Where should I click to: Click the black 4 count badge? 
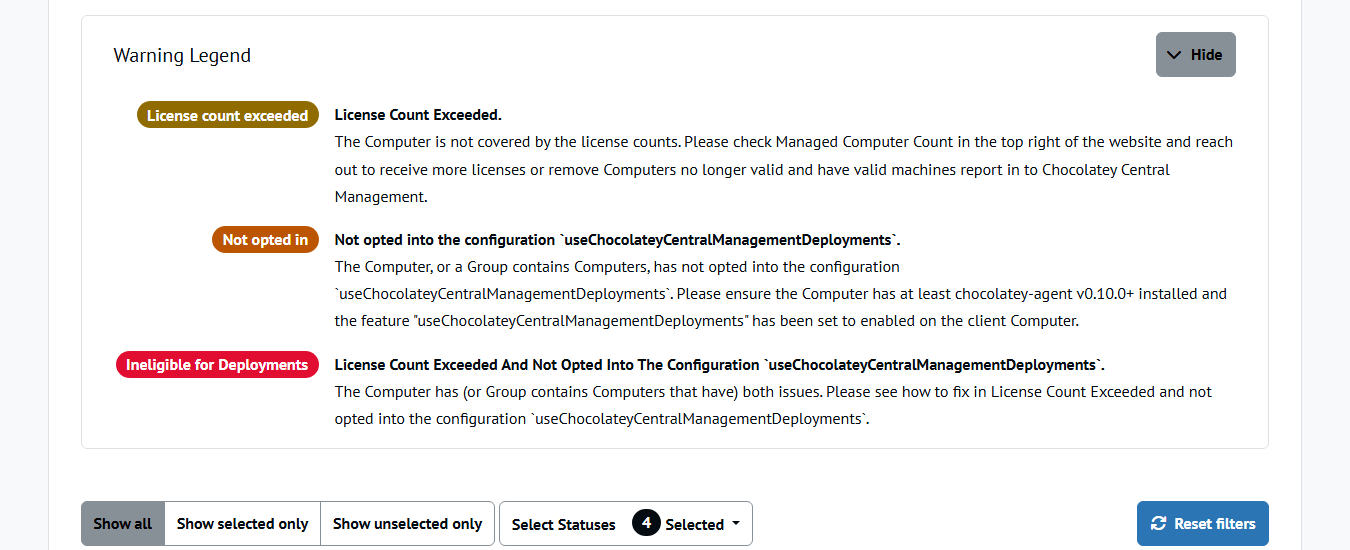tap(646, 523)
